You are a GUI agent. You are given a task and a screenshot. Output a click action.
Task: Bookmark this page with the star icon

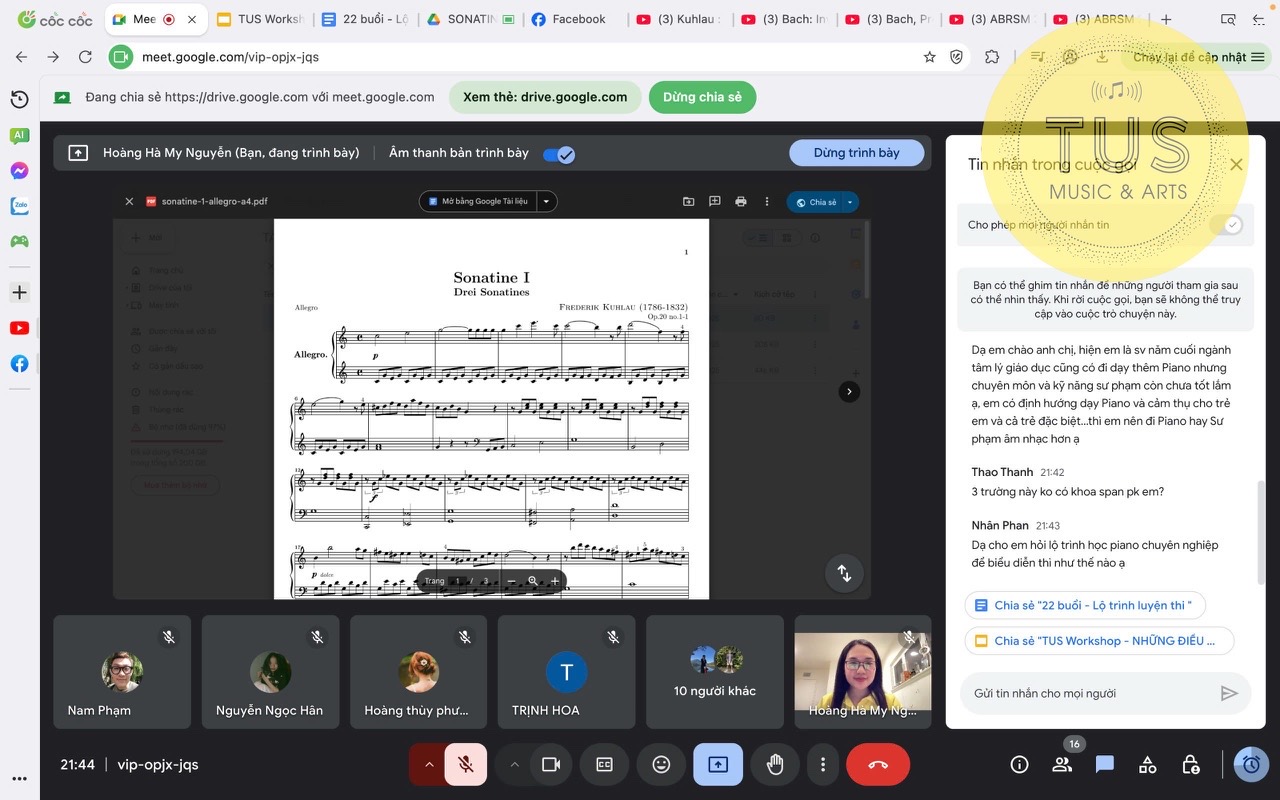pos(929,57)
